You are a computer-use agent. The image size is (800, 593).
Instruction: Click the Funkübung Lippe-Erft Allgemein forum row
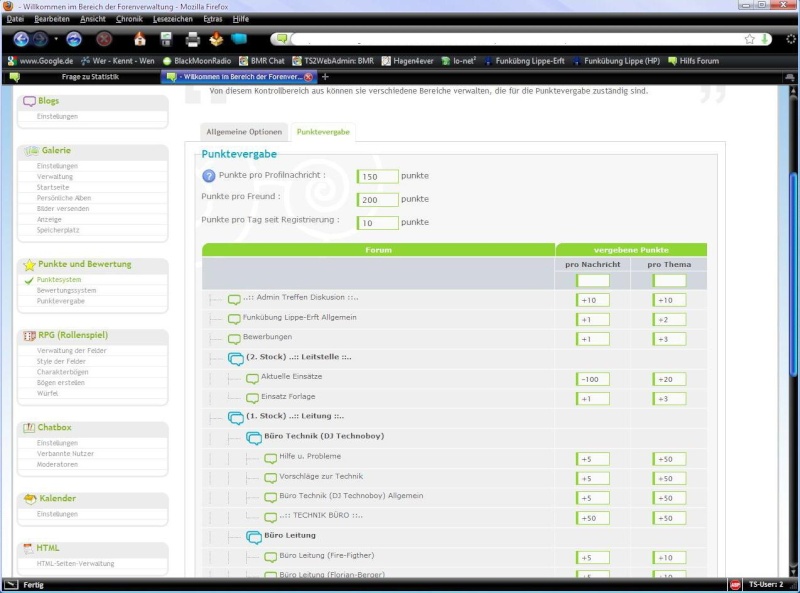tap(454, 319)
